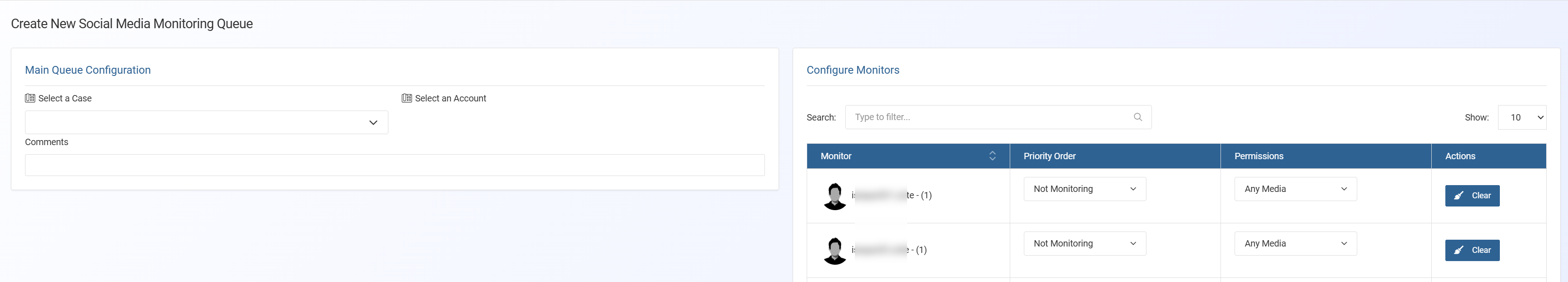Click the Permissions column header
This screenshot has width=1568, height=282.
[x=1258, y=156]
